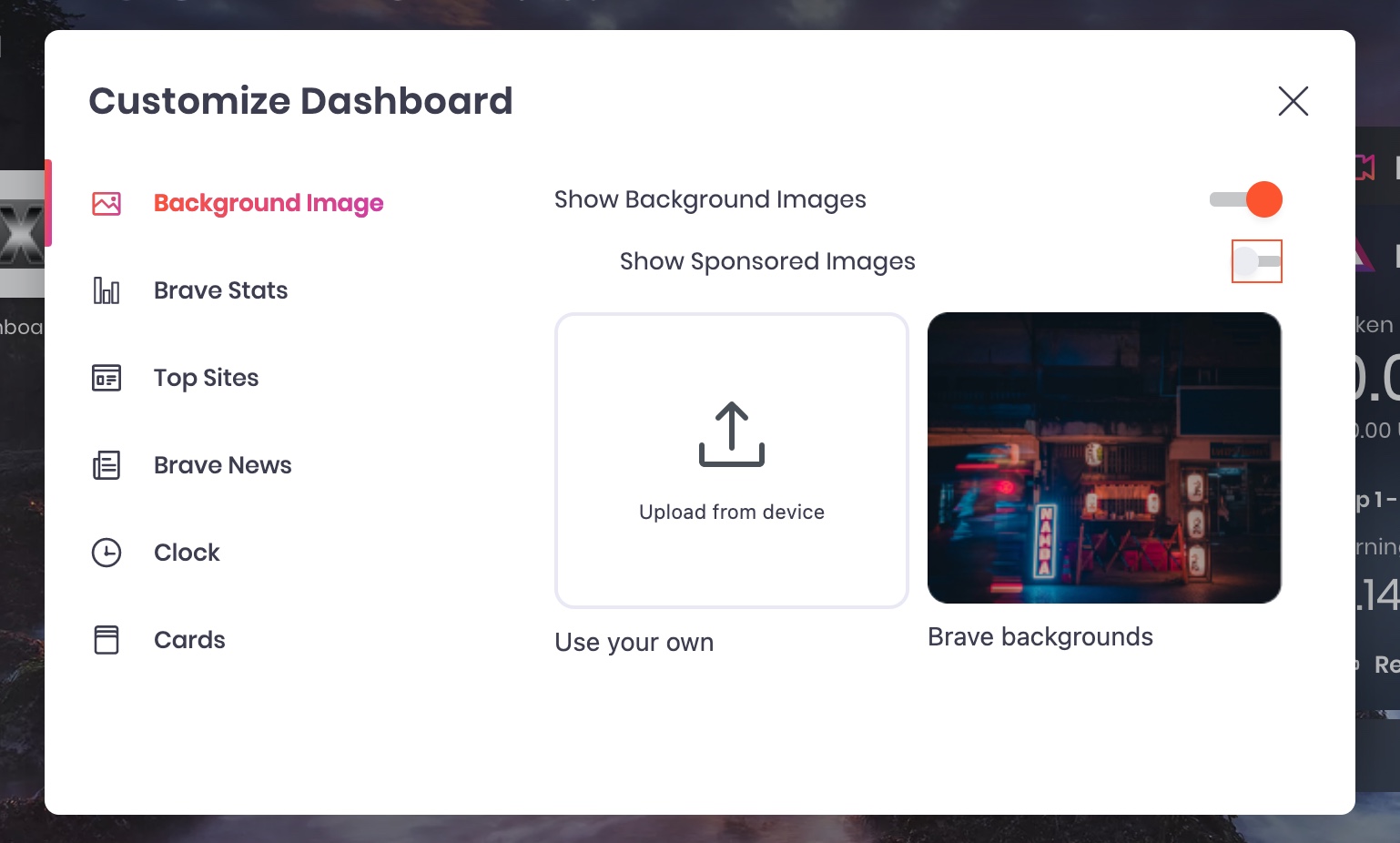Click the Cards icon in sidebar
This screenshot has width=1400, height=843.
(x=107, y=640)
